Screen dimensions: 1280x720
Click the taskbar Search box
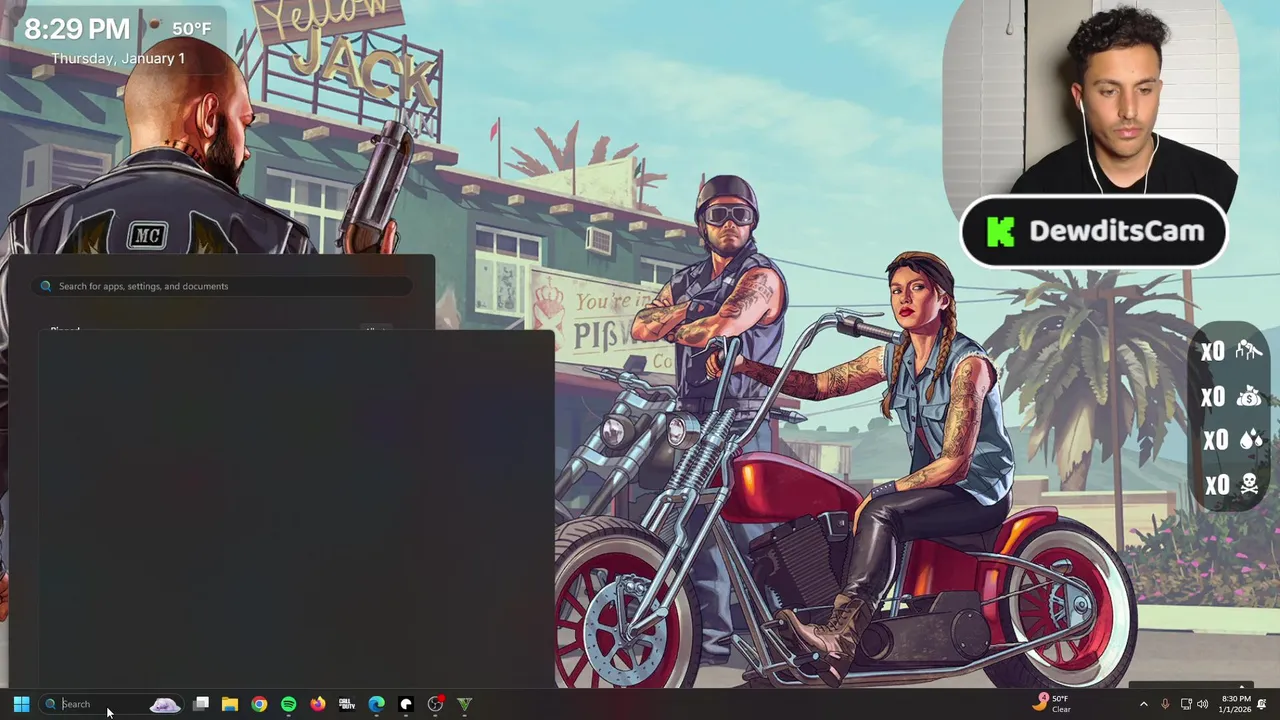pyautogui.click(x=111, y=704)
